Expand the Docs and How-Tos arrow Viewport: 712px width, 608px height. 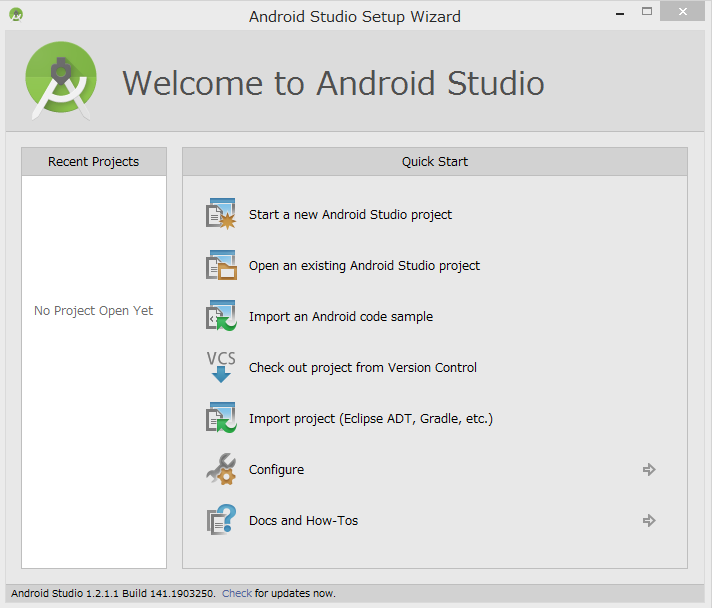point(649,520)
